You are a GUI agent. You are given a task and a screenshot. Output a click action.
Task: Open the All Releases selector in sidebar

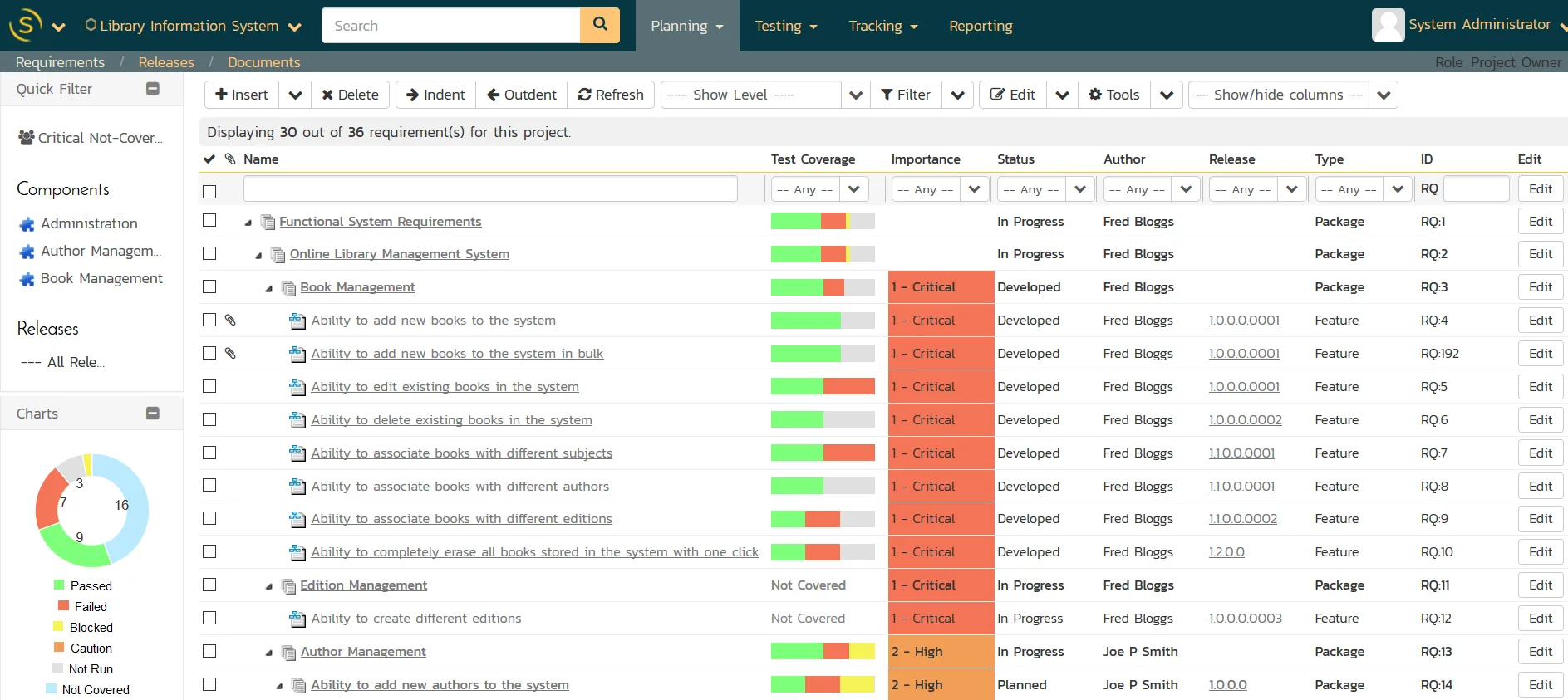(62, 362)
